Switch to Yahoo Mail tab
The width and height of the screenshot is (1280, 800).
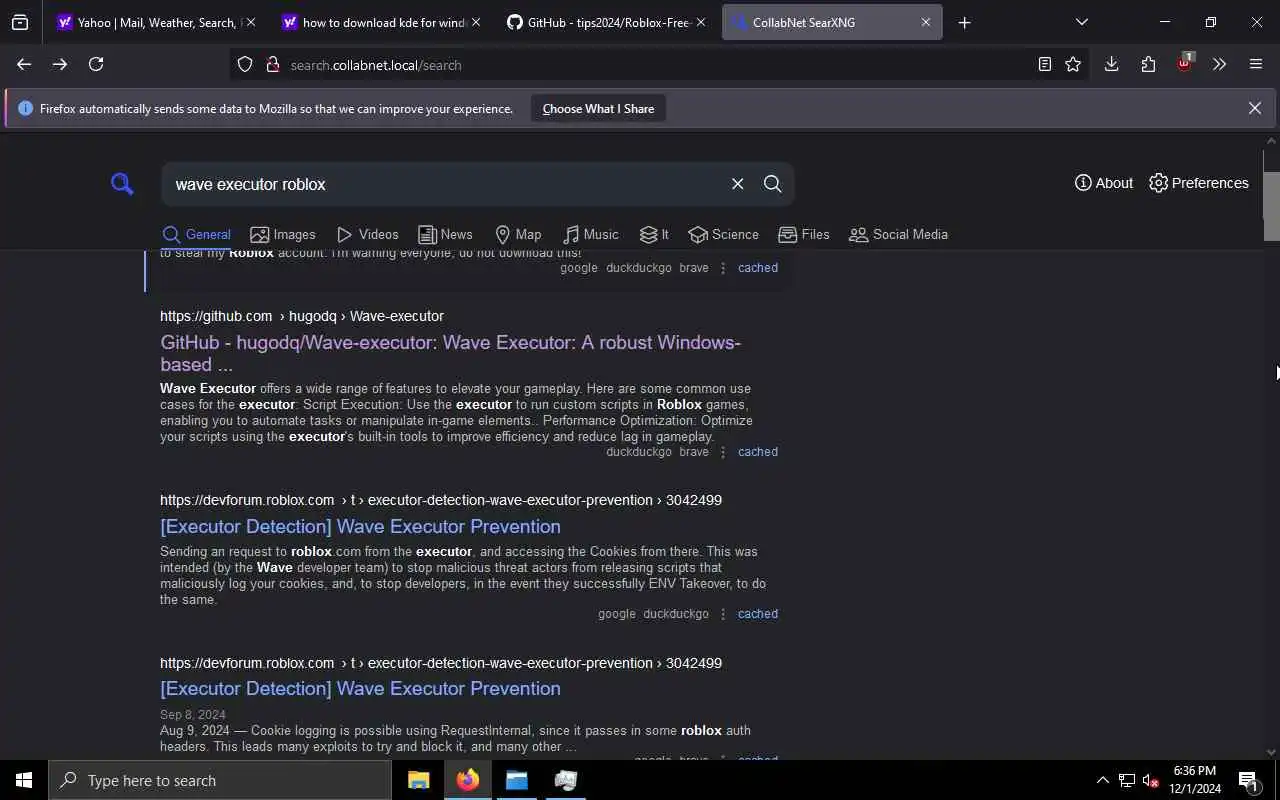pyautogui.click(x=155, y=22)
